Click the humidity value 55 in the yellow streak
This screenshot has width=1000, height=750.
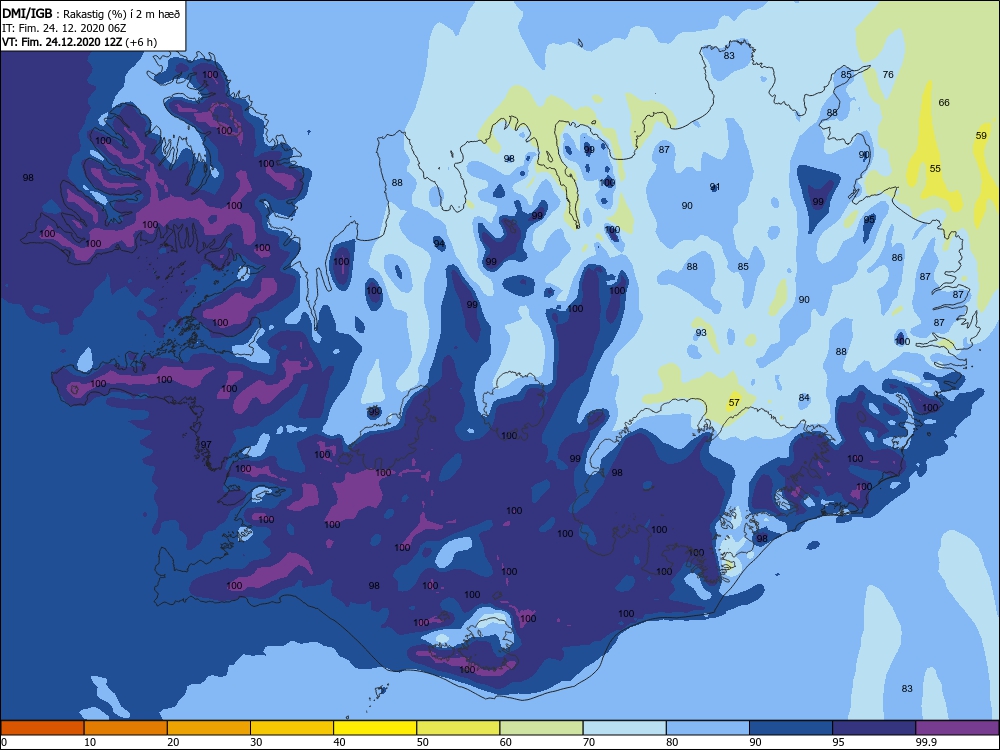pyautogui.click(x=935, y=168)
